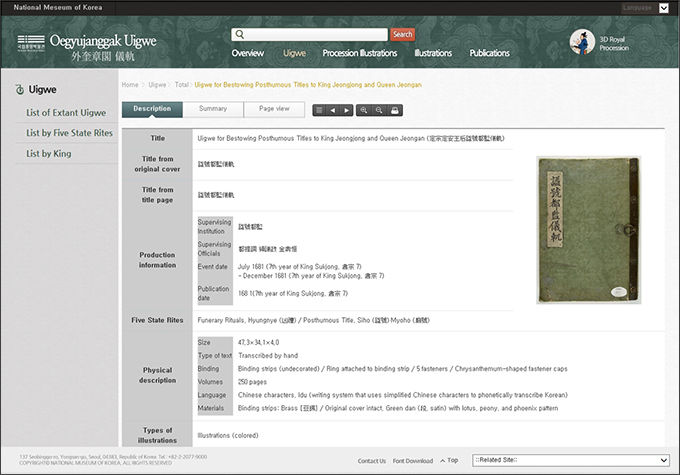680x475 pixels.
Task: Zoom in with magnifier plus icon
Action: coord(363,110)
